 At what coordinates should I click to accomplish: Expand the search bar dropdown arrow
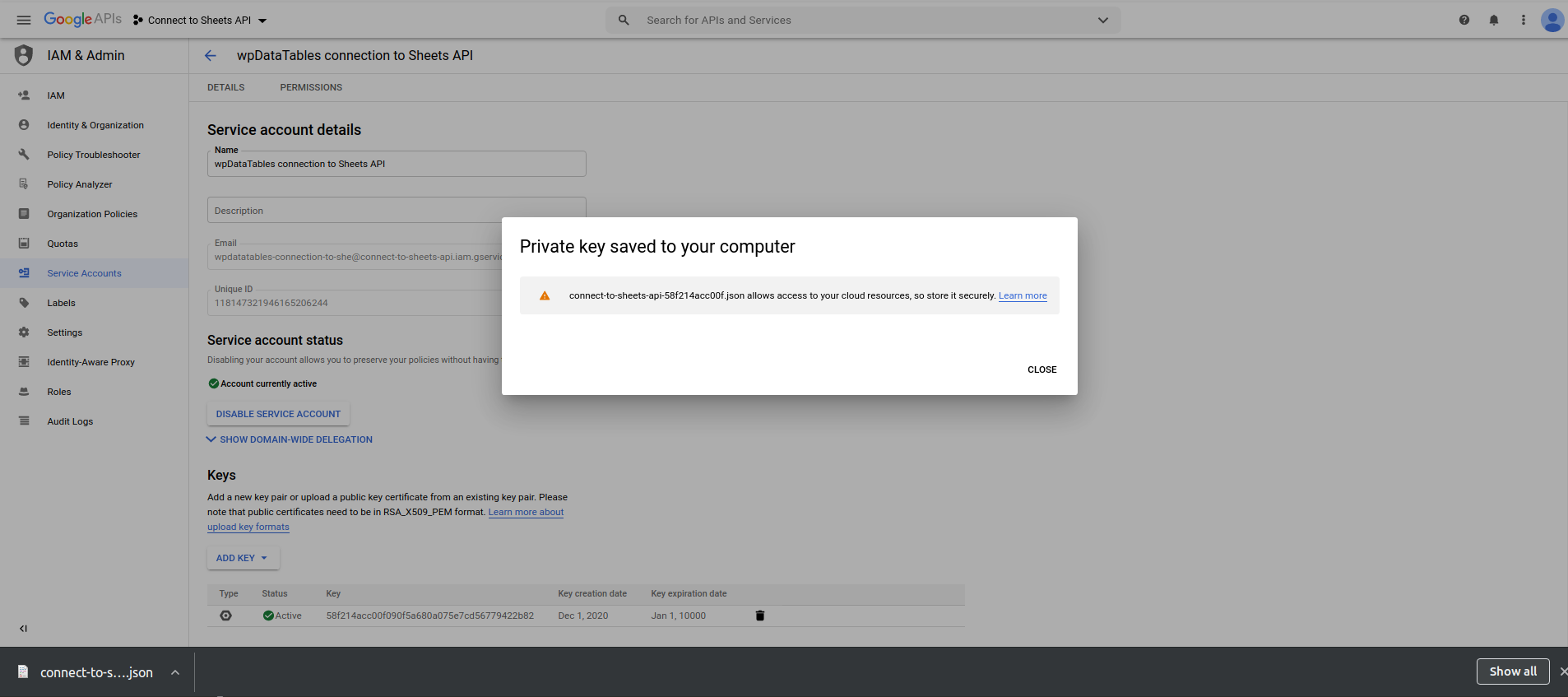1103,20
